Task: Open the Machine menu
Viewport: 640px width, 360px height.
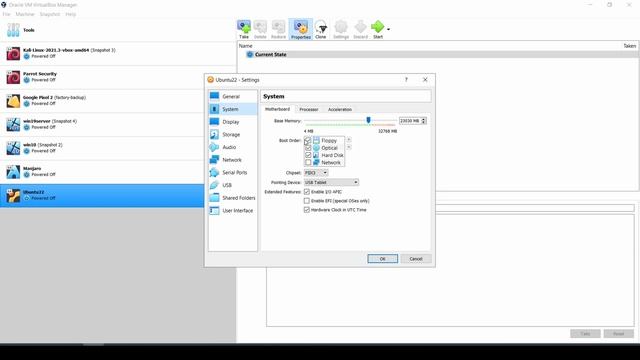Action: coord(25,14)
